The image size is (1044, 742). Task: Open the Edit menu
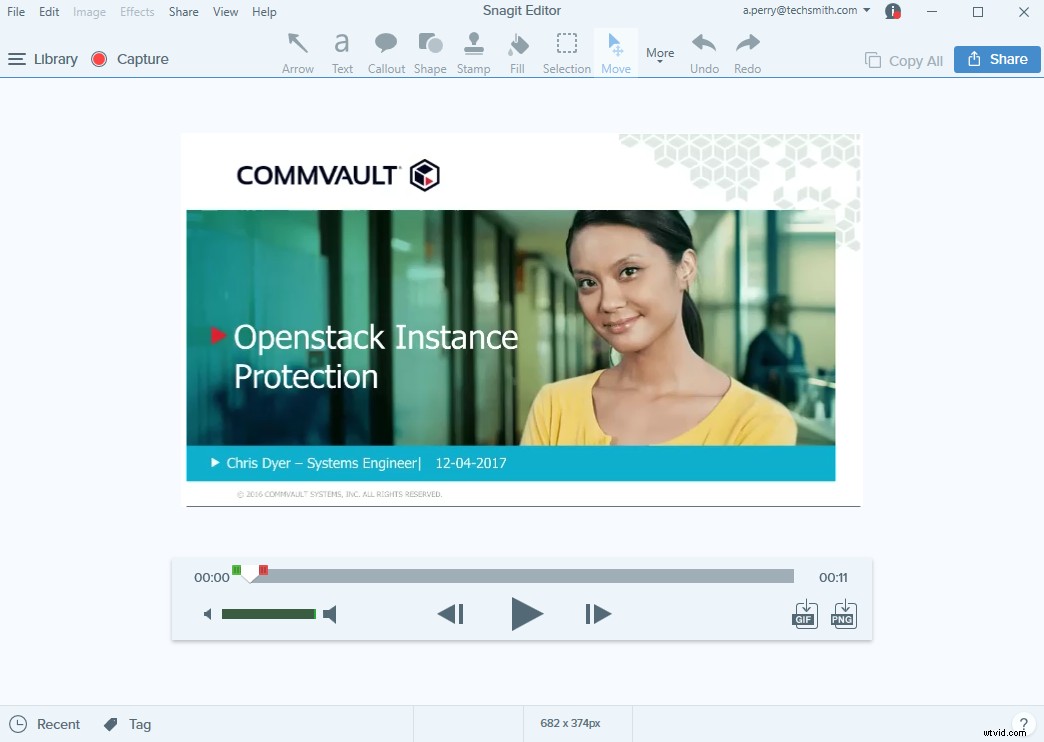pos(48,11)
